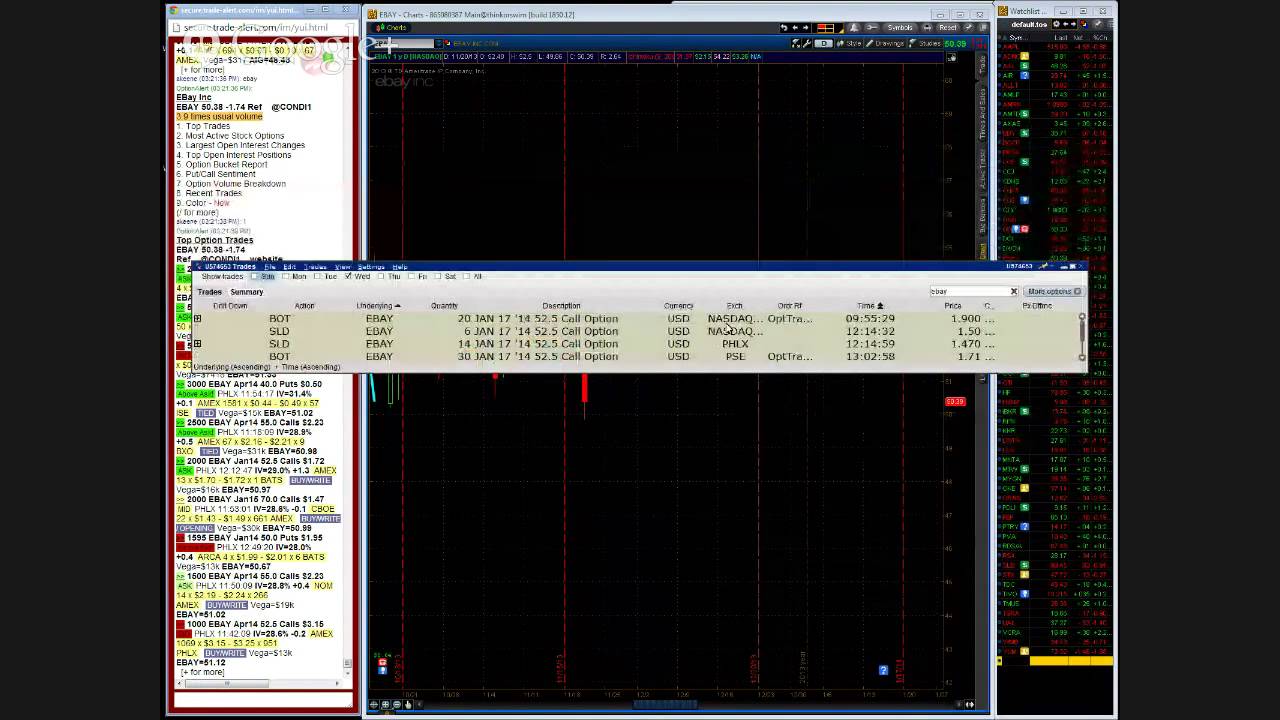Sort by the Underlying column header

click(378, 306)
